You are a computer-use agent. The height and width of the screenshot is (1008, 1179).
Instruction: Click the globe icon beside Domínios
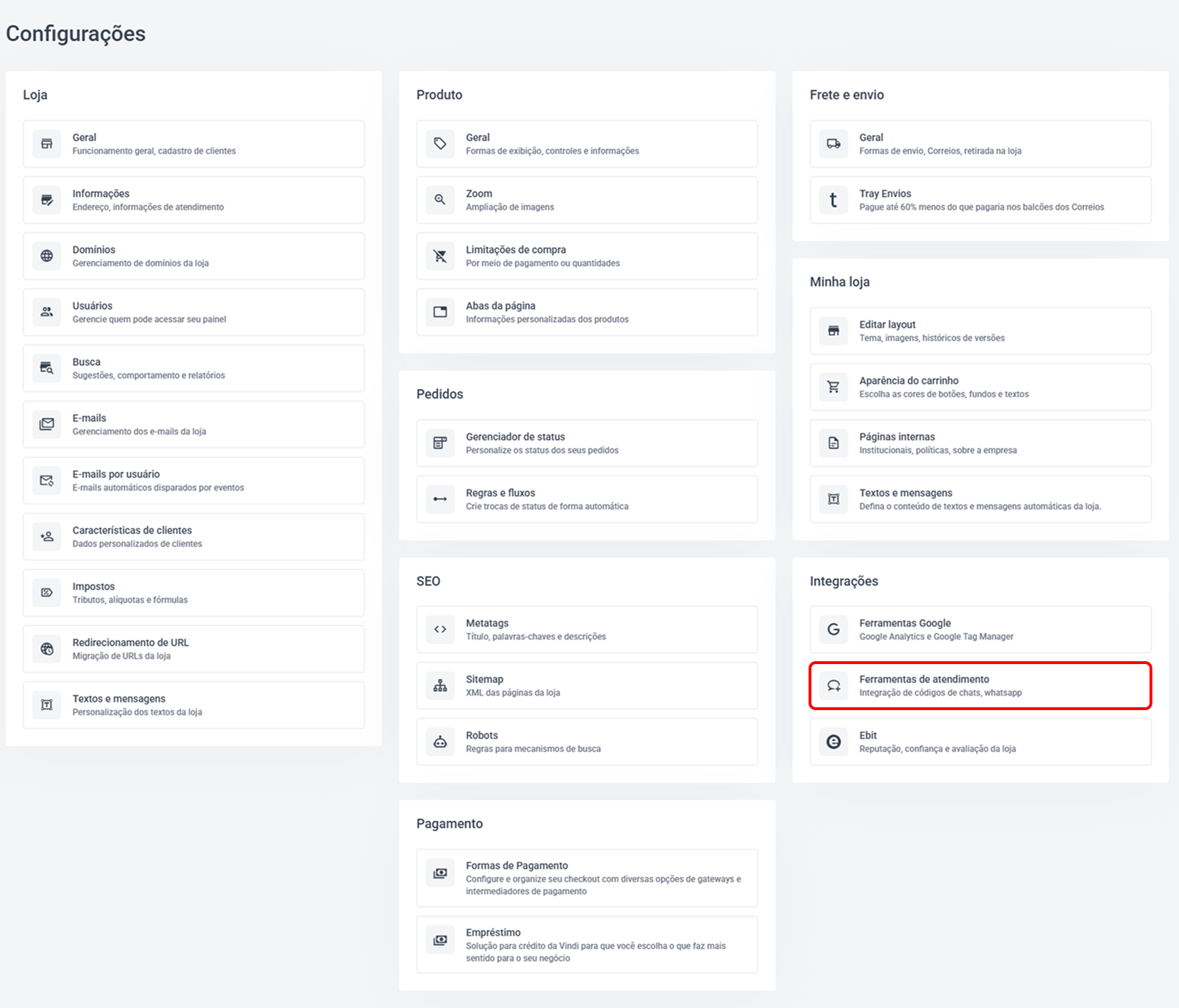pyautogui.click(x=47, y=256)
